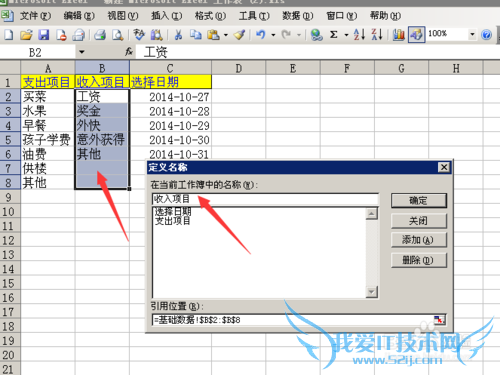
Task: Click the Undo arrow icon
Action: pyautogui.click(x=261, y=35)
